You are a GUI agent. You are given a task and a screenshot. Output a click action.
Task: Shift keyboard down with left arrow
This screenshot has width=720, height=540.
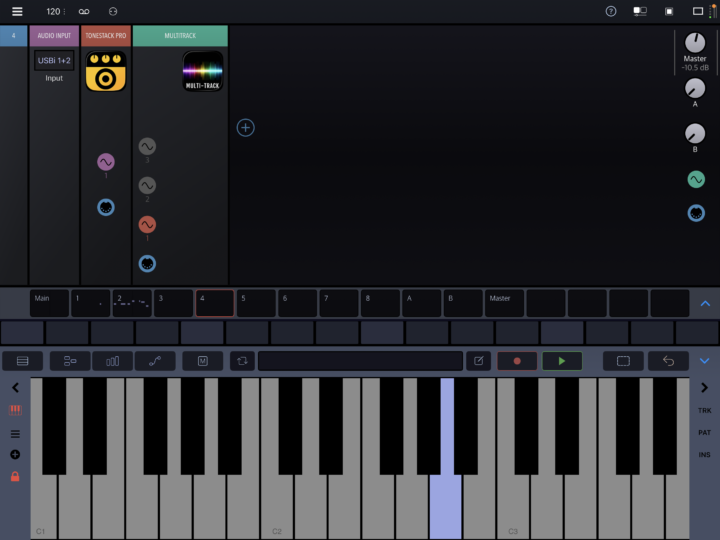click(15, 388)
